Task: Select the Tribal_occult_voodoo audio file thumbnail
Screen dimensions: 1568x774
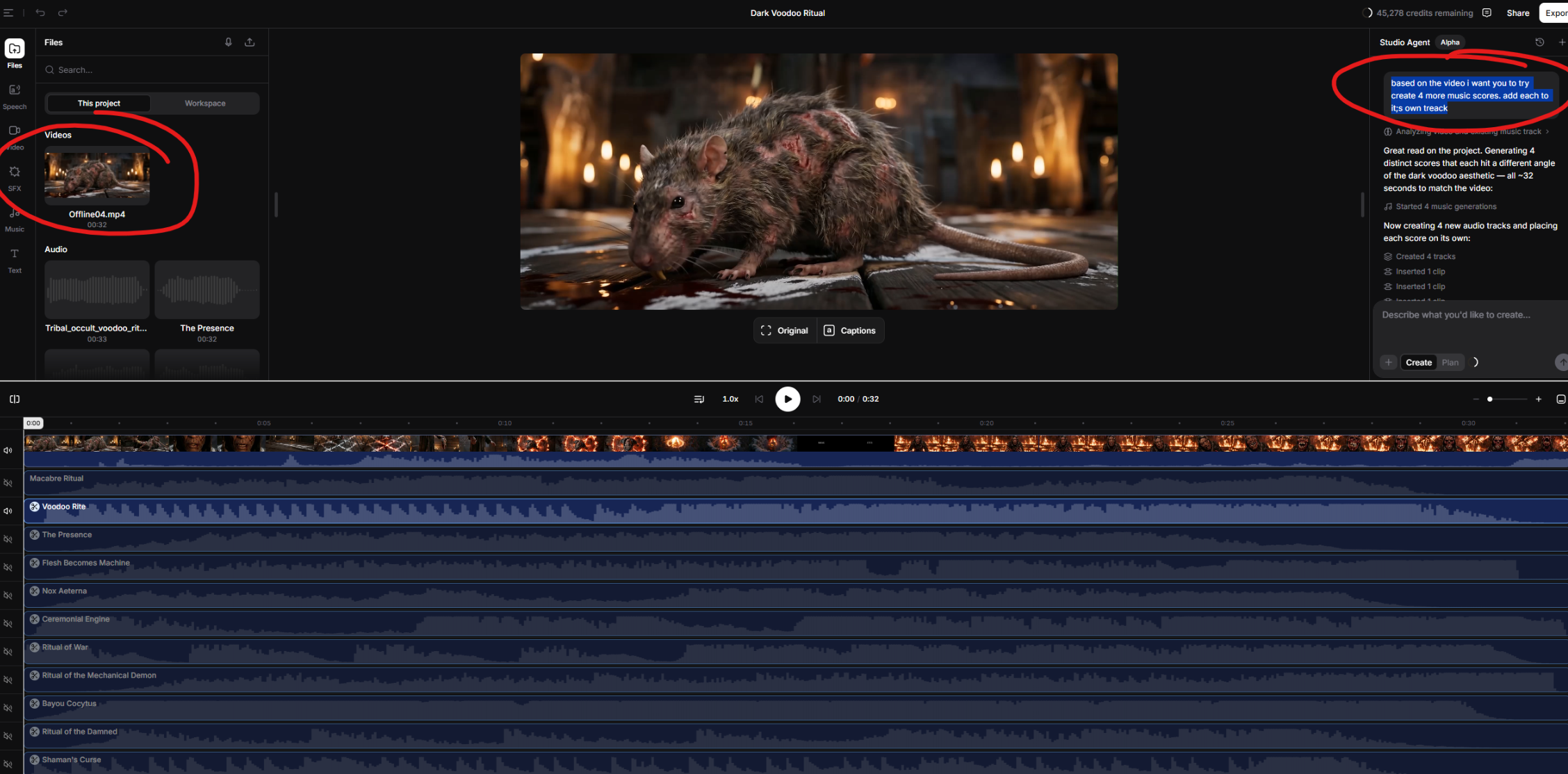Action: coord(97,290)
